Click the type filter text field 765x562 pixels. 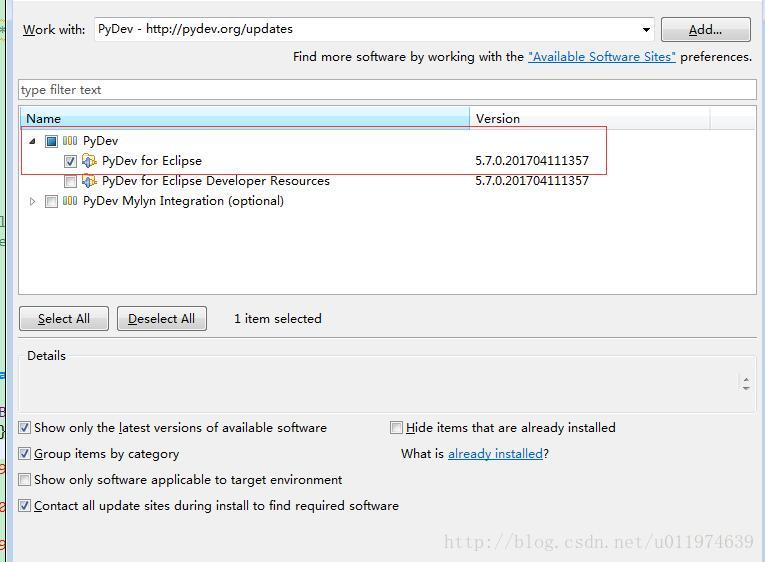387,90
